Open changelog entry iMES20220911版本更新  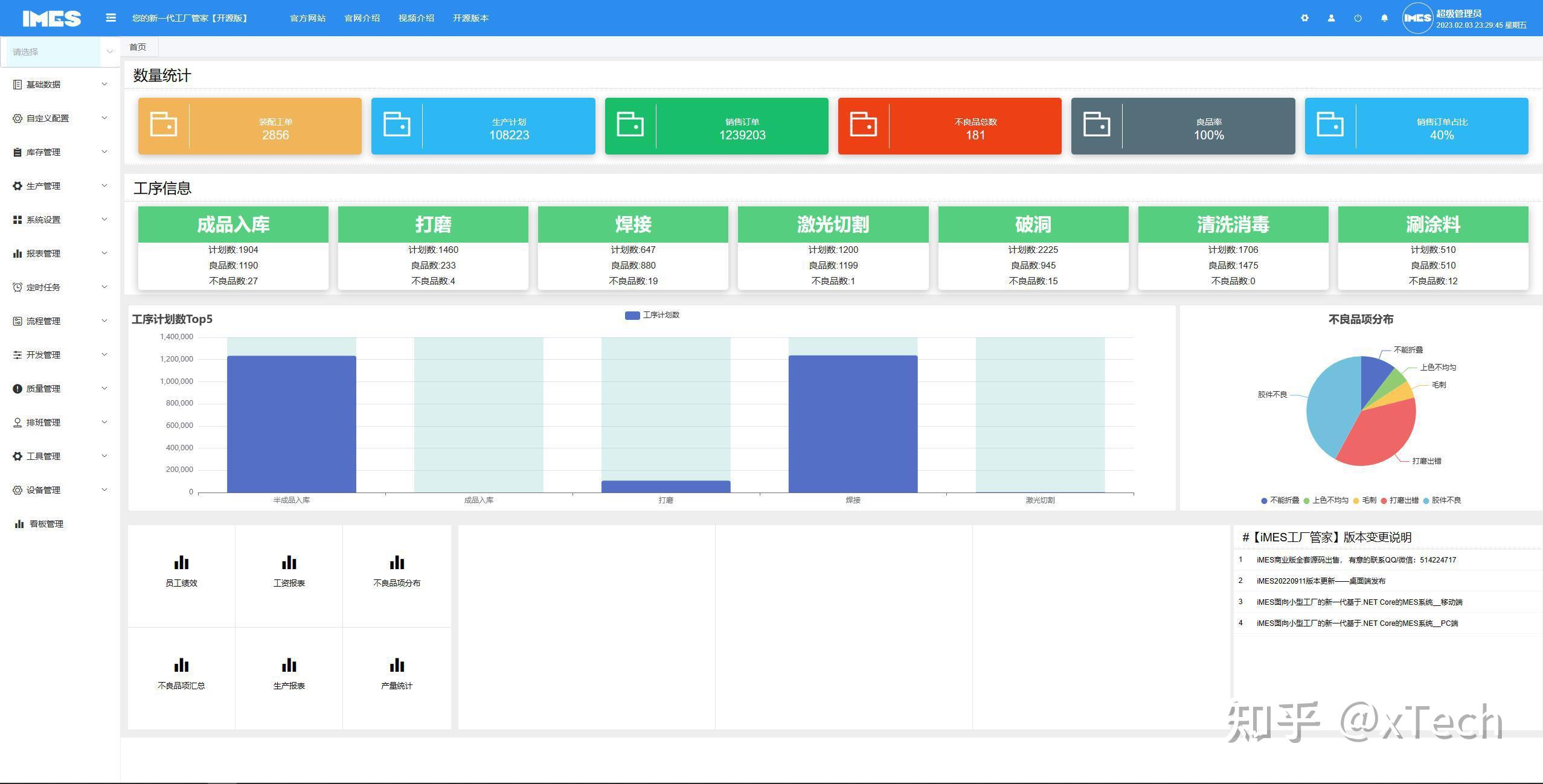(x=1321, y=581)
